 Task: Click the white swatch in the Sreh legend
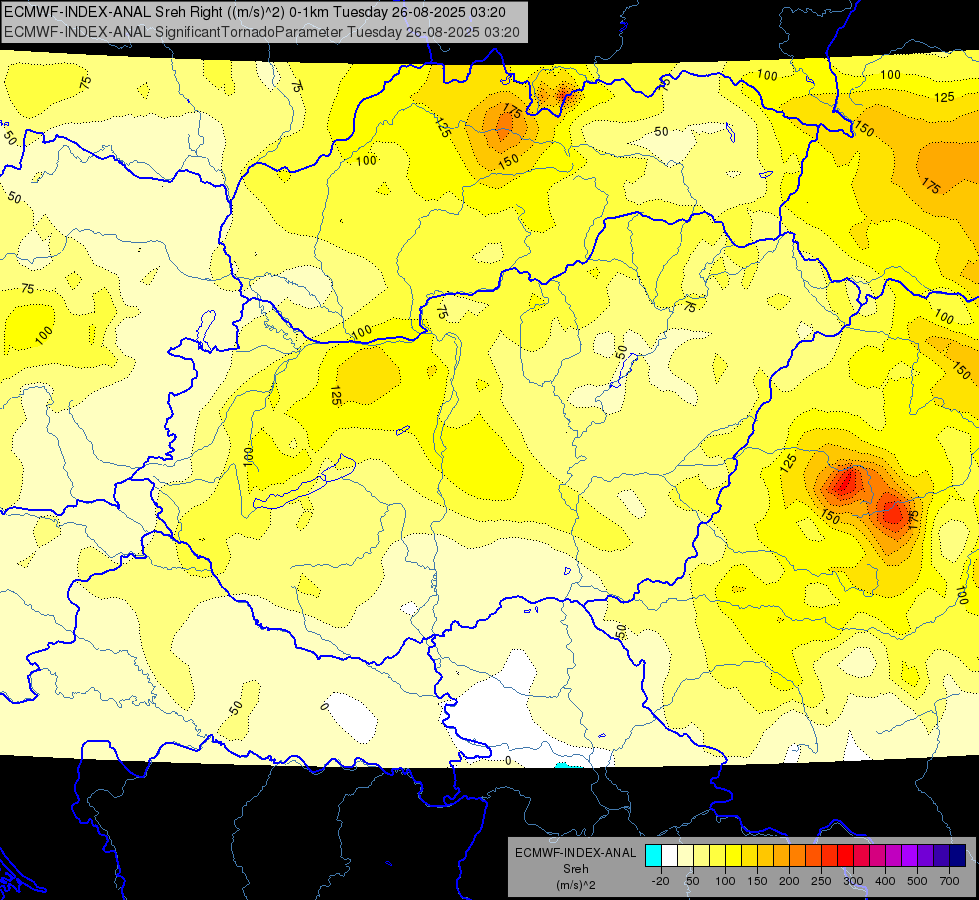click(669, 855)
